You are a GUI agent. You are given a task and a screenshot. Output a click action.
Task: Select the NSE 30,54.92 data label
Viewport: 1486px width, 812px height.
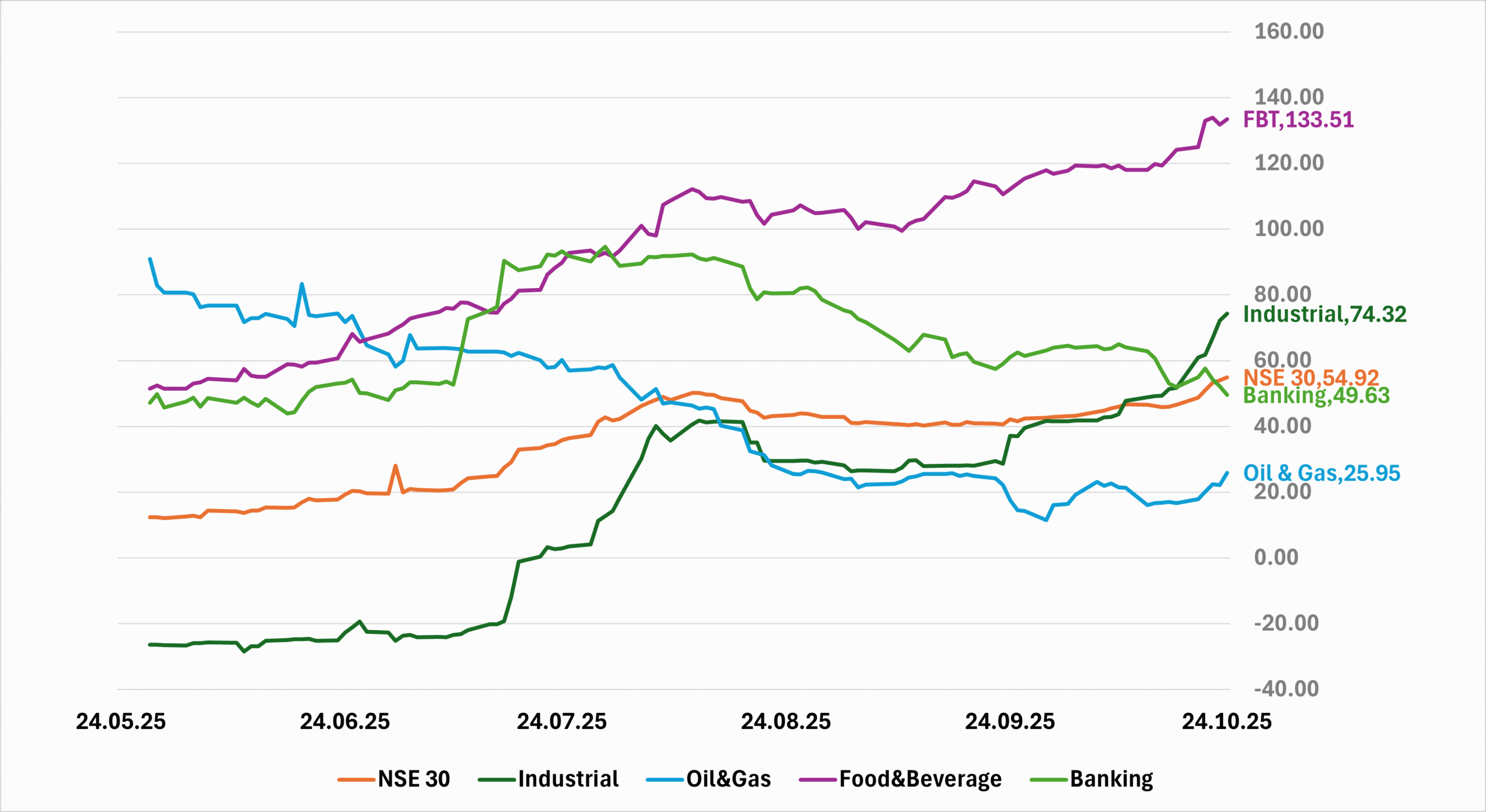pyautogui.click(x=1311, y=378)
